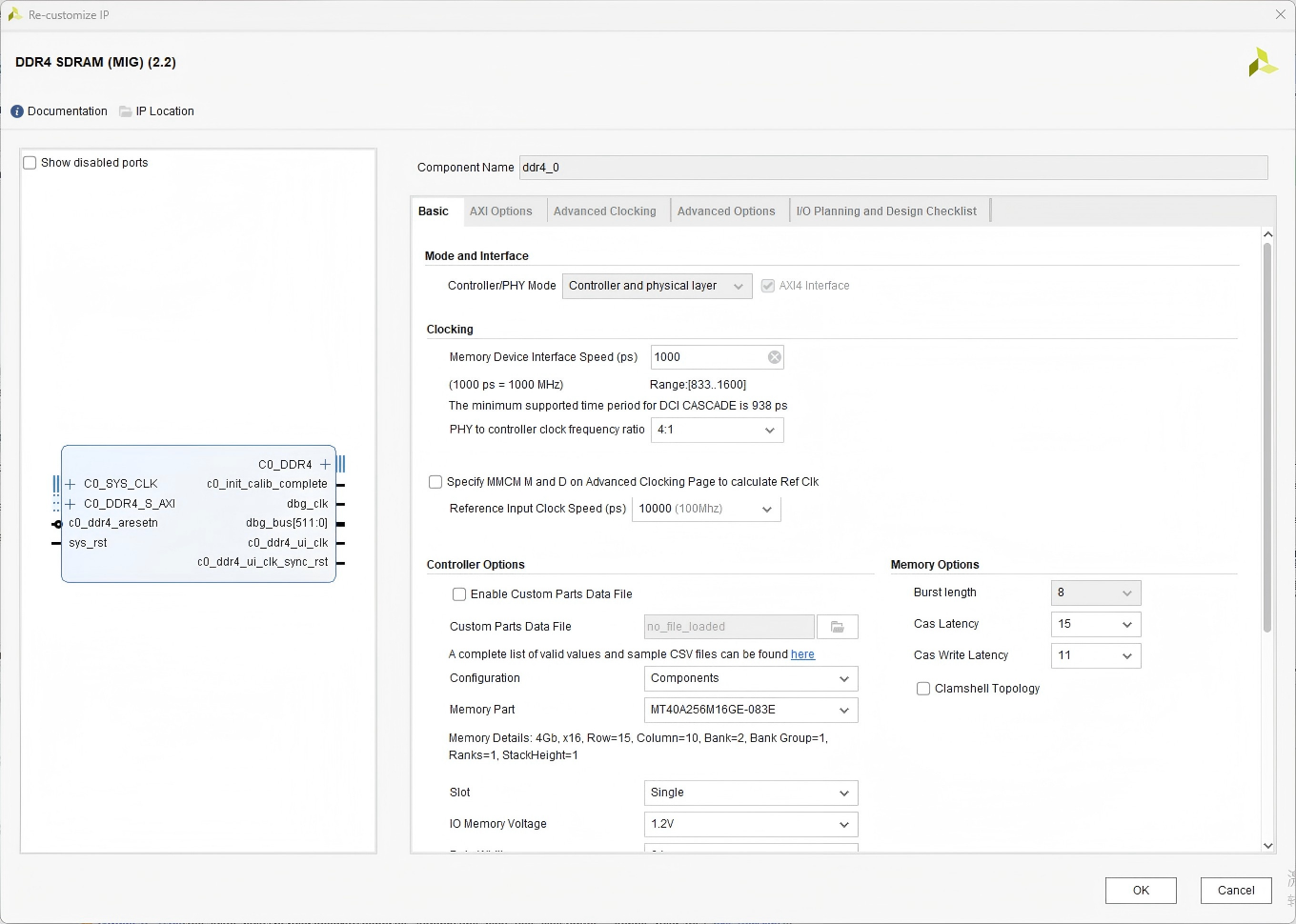Click the scrollbar down arrow

click(x=1267, y=845)
